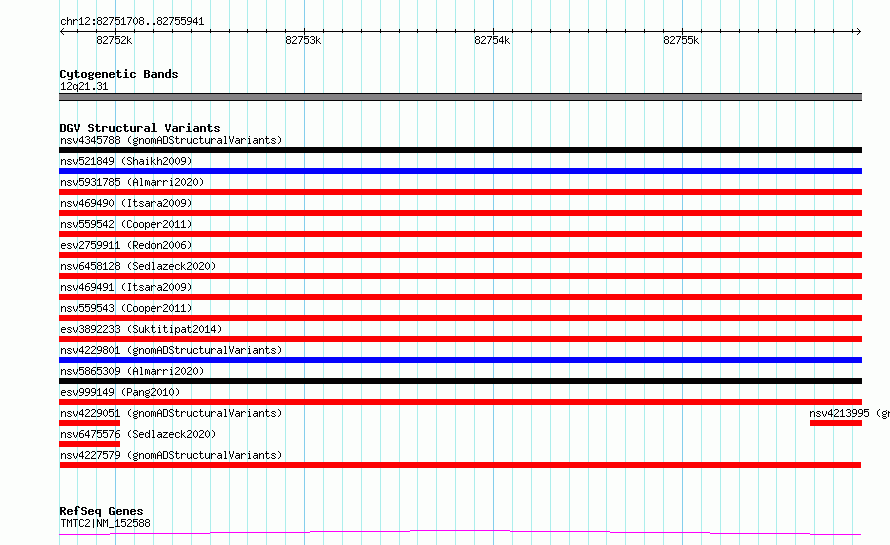Click the short red nsv6475576 bar

90,444
